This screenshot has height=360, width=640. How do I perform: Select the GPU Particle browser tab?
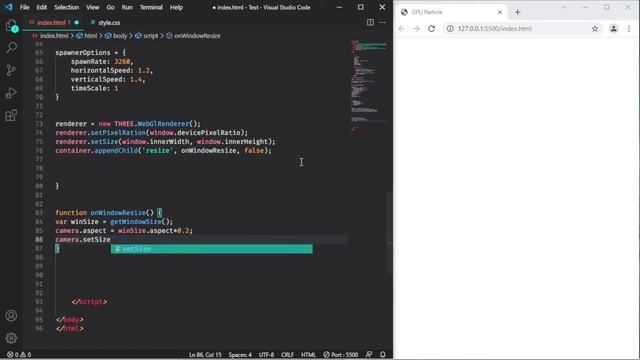click(451, 12)
